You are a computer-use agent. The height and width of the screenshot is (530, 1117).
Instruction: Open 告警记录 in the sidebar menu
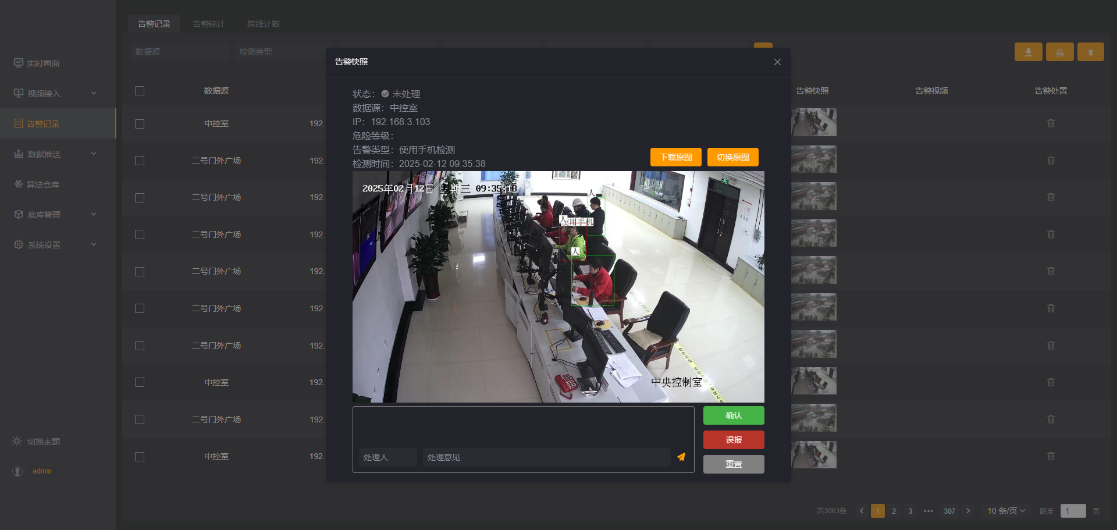click(x=58, y=123)
